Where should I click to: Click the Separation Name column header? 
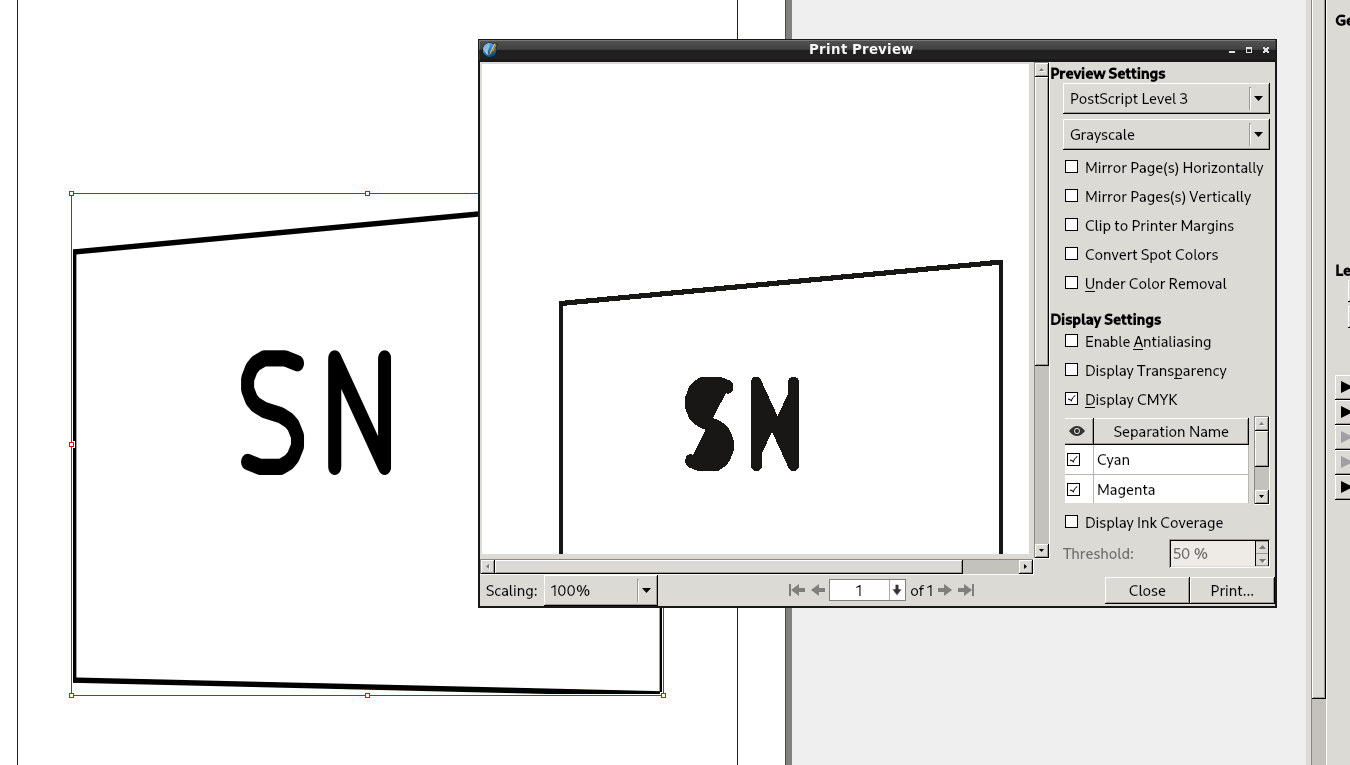coord(1170,432)
